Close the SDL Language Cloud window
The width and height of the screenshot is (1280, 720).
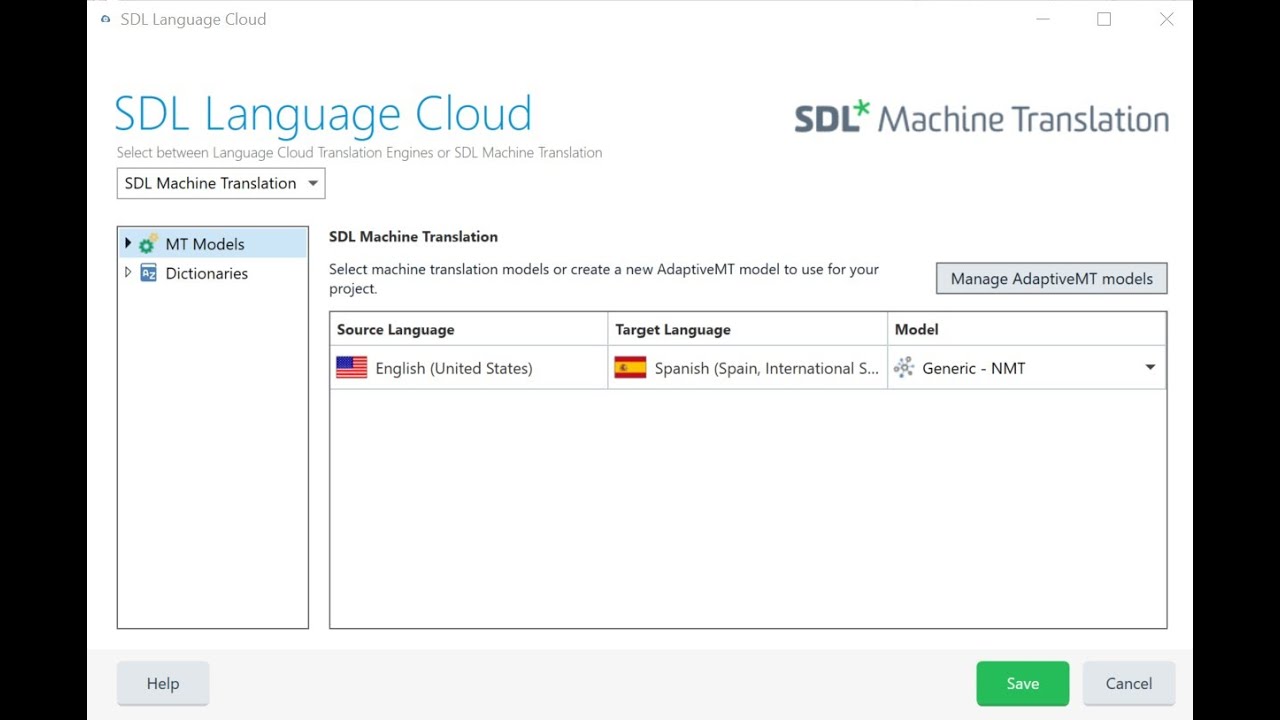(x=1166, y=19)
